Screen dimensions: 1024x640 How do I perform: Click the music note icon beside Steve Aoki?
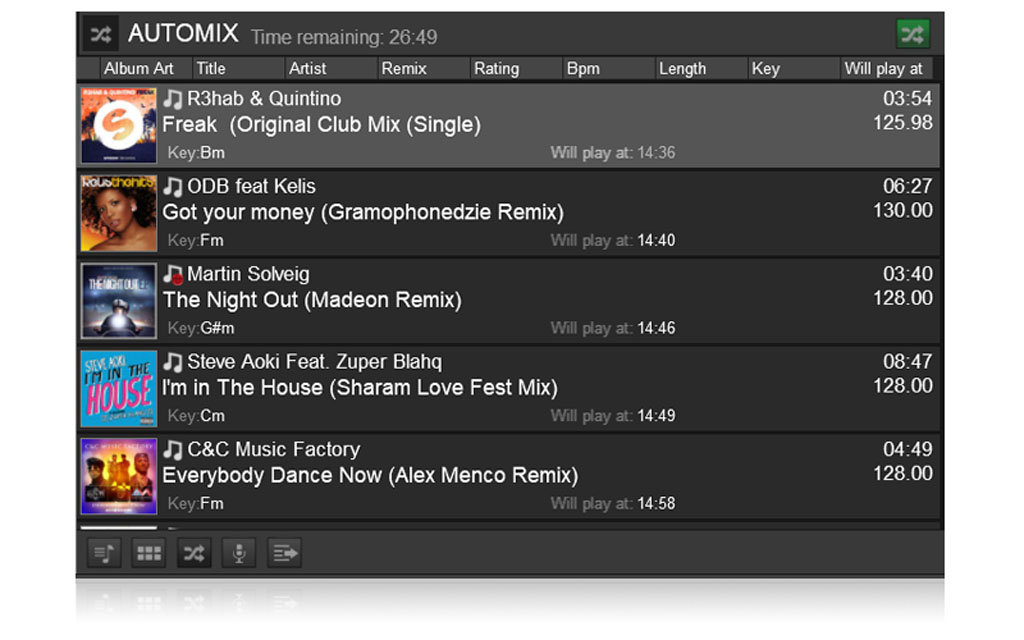click(172, 362)
